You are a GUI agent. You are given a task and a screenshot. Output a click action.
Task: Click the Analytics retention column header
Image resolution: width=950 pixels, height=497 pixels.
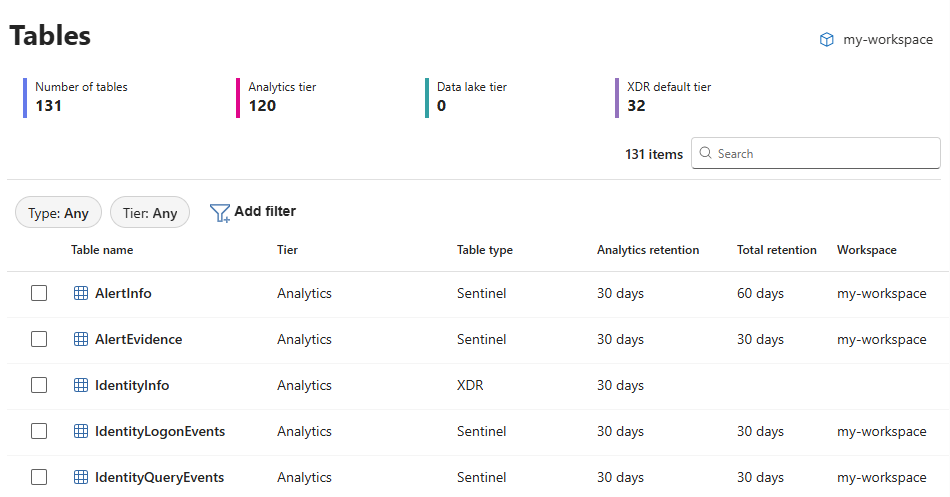click(x=648, y=250)
